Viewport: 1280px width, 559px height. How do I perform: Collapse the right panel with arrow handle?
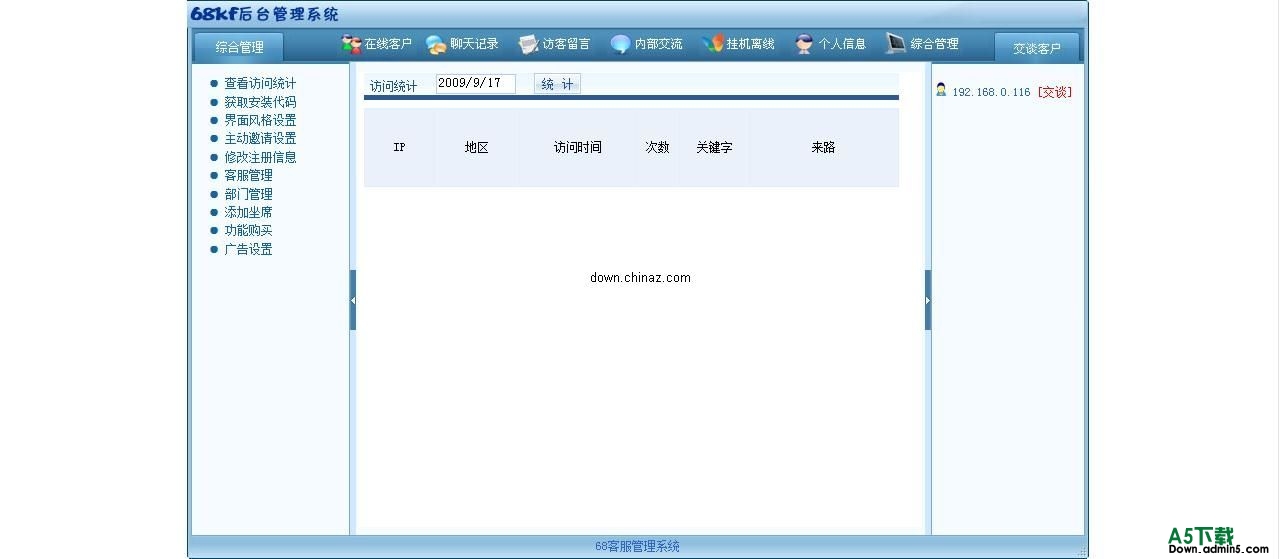click(928, 300)
